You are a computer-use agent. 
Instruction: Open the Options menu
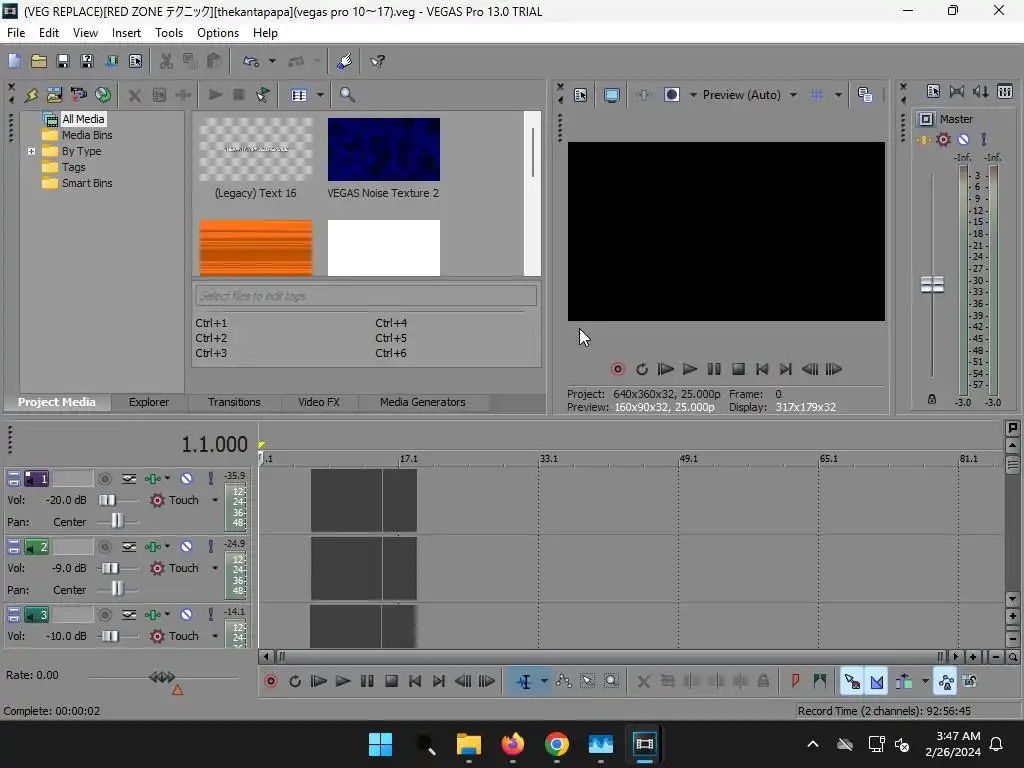[217, 33]
